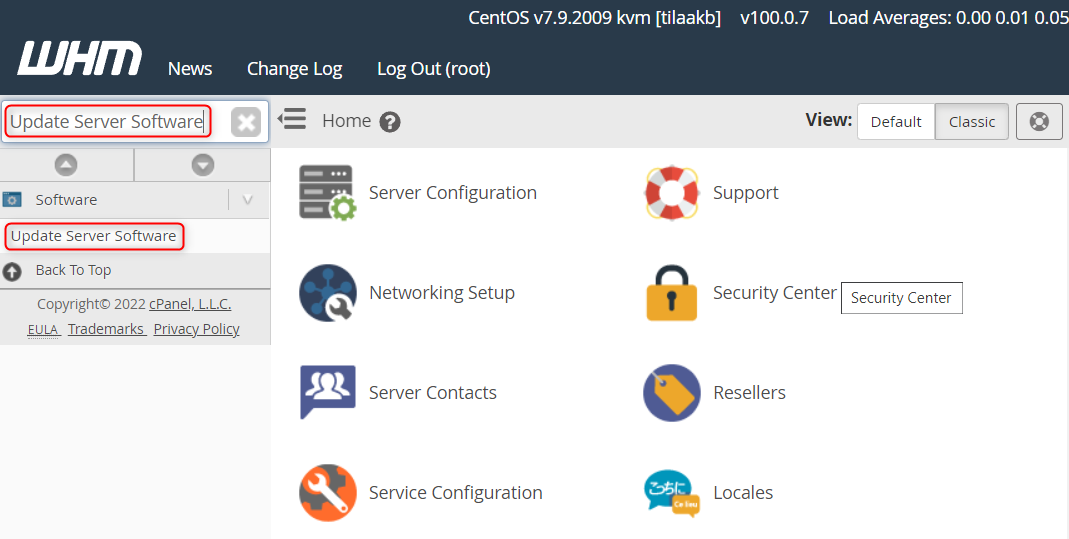The image size is (1069, 539).
Task: Open the Resellers text link
Action: click(749, 392)
